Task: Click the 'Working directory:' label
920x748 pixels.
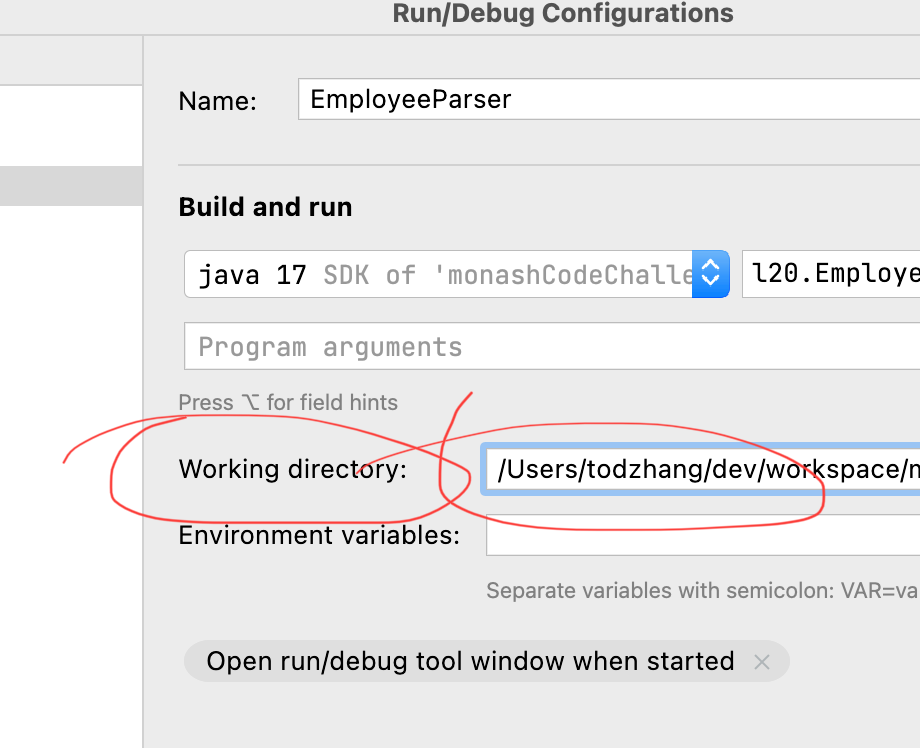Action: [293, 469]
